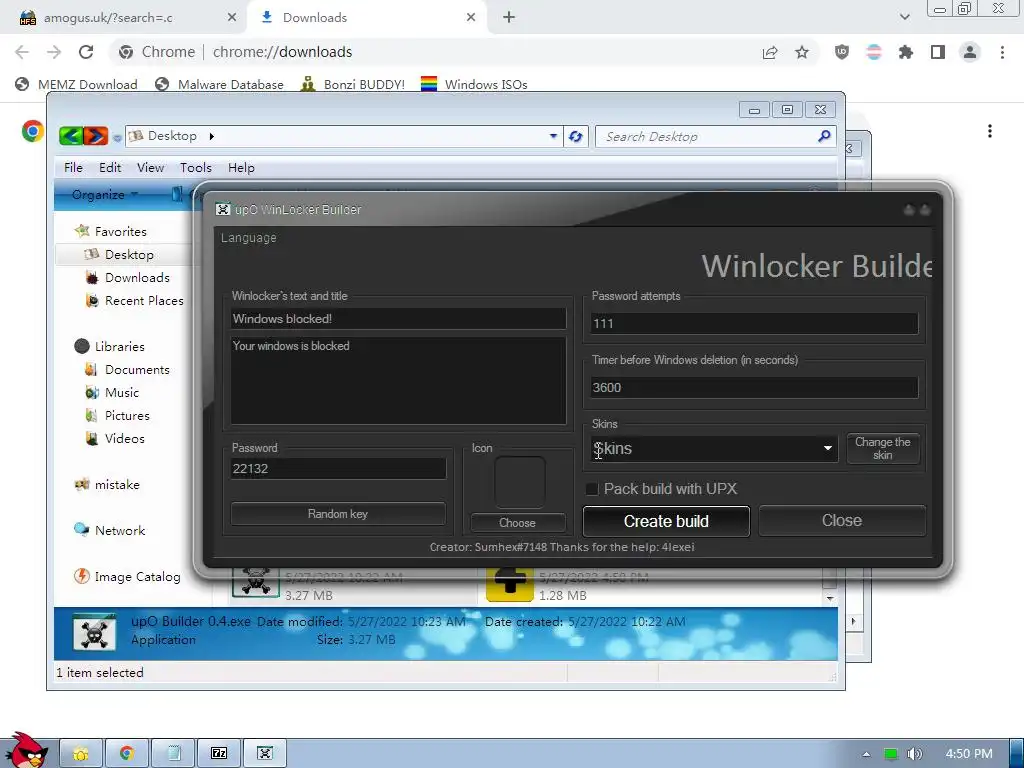Enable Pack build with UPX checkbox
Screen dimensions: 1024x768
tap(592, 489)
